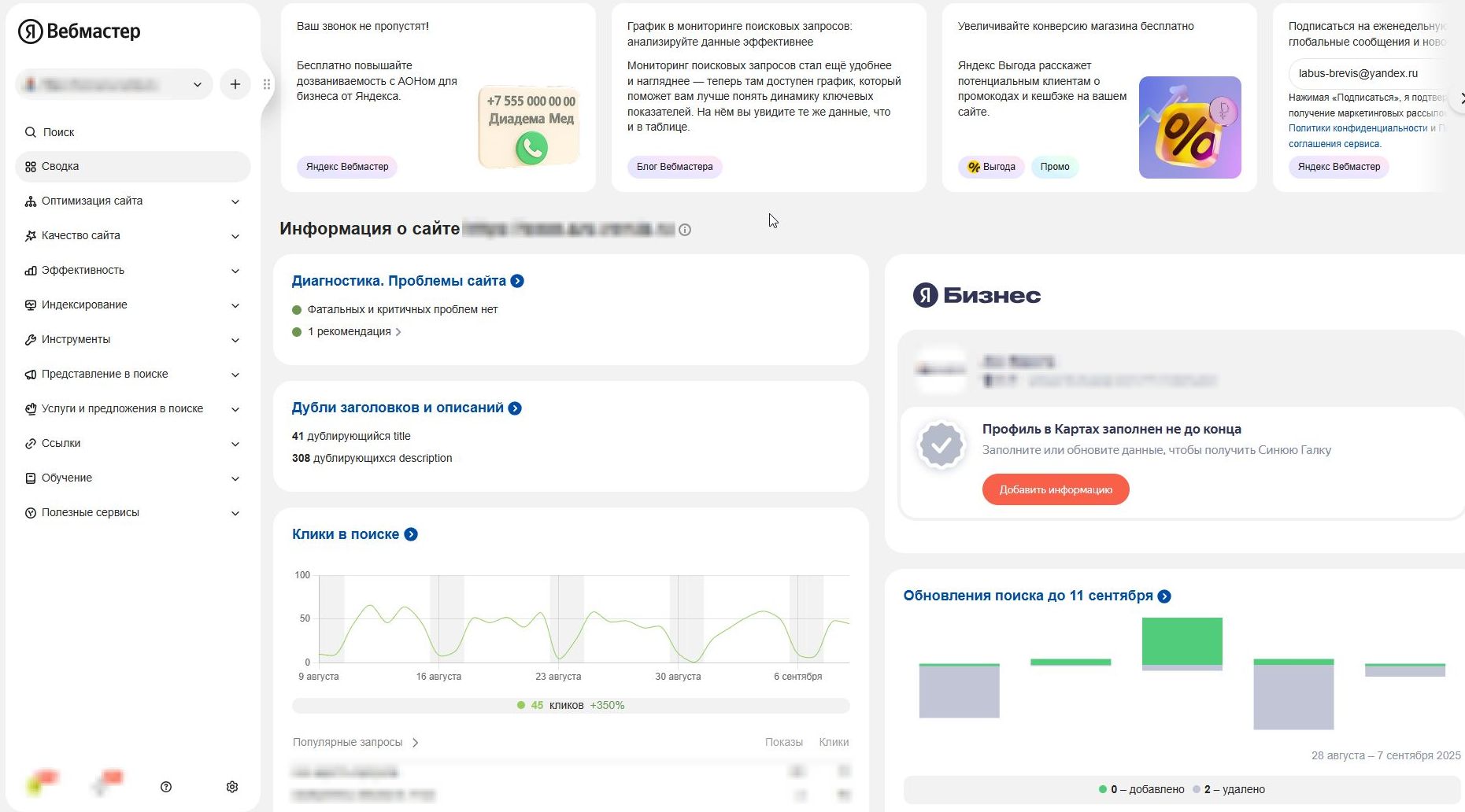Click the 0 – добавлено legend entry
The image size is (1465, 812).
pyautogui.click(x=1141, y=789)
